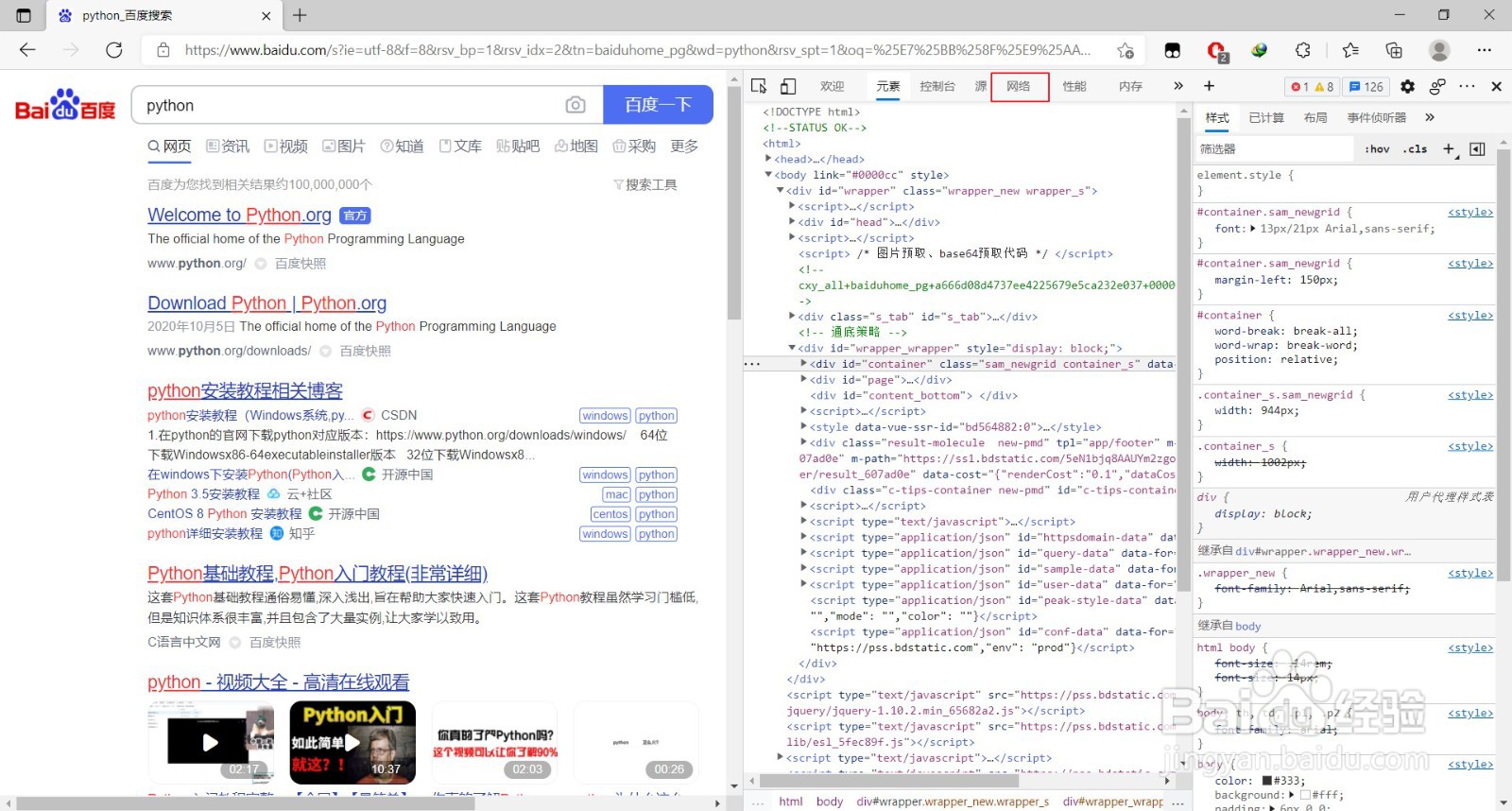
Task: Select div#wrapper breadcrumb at bottom
Action: [x=953, y=802]
